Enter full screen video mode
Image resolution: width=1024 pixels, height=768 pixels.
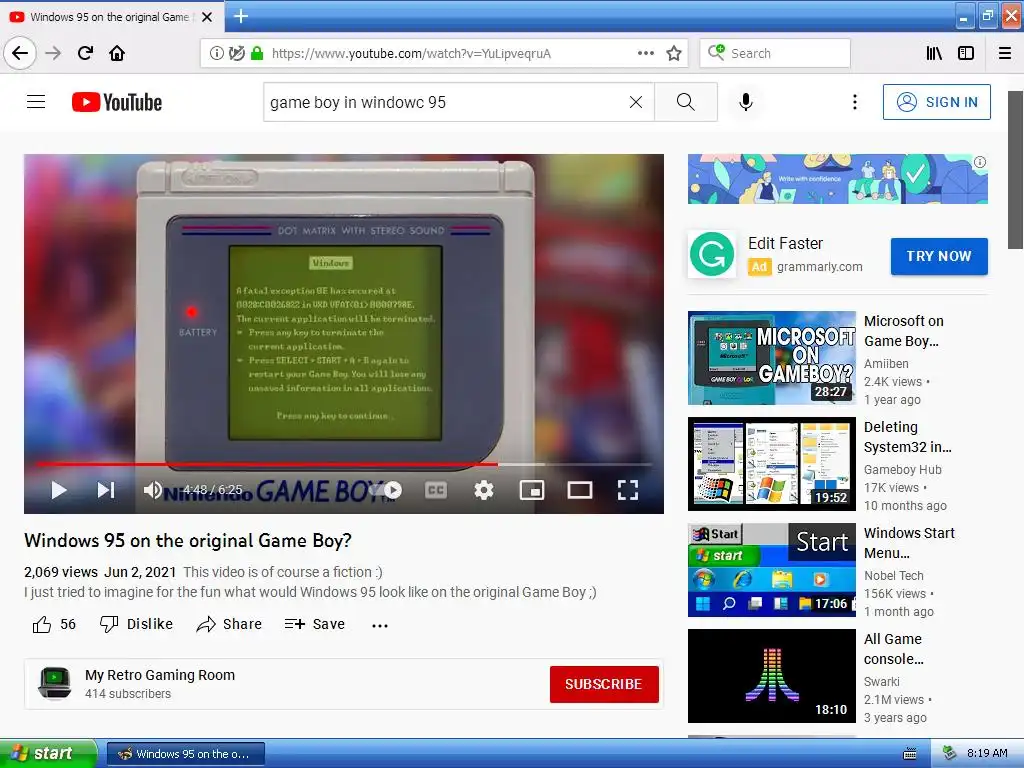[x=628, y=490]
